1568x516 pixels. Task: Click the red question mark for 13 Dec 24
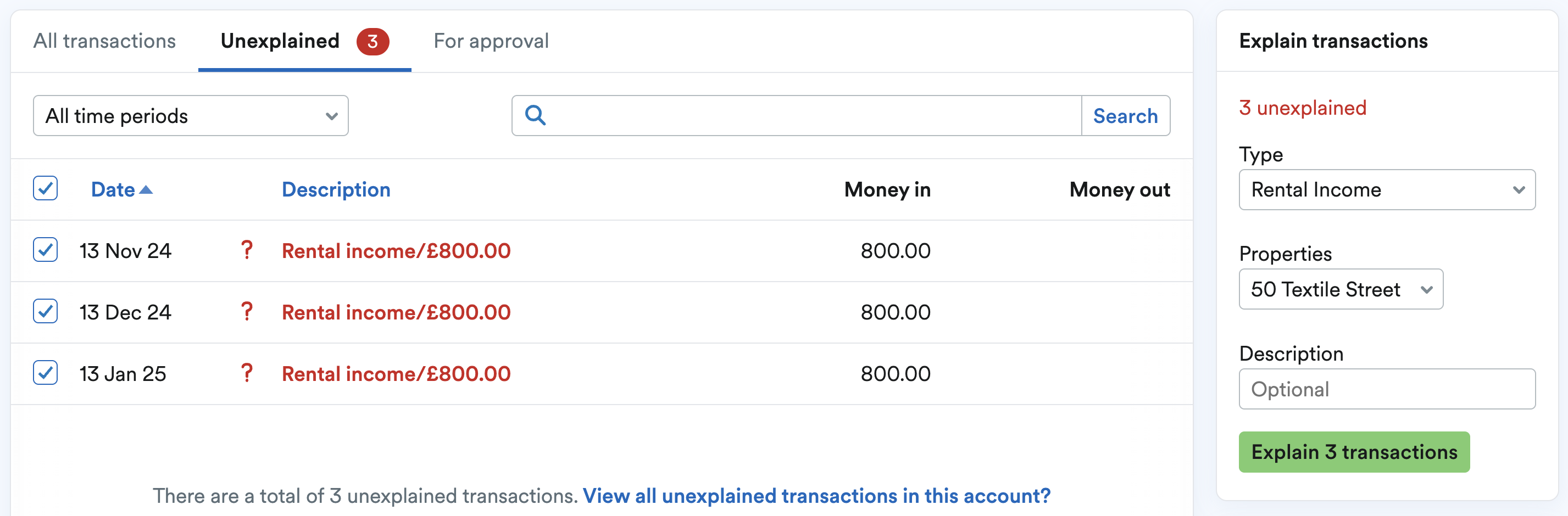247,312
